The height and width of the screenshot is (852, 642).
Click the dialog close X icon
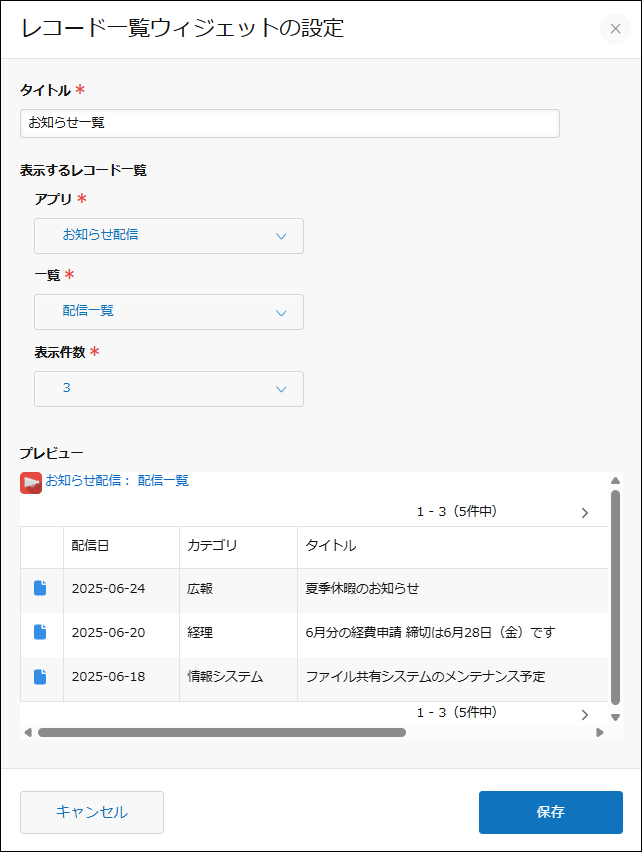(615, 29)
